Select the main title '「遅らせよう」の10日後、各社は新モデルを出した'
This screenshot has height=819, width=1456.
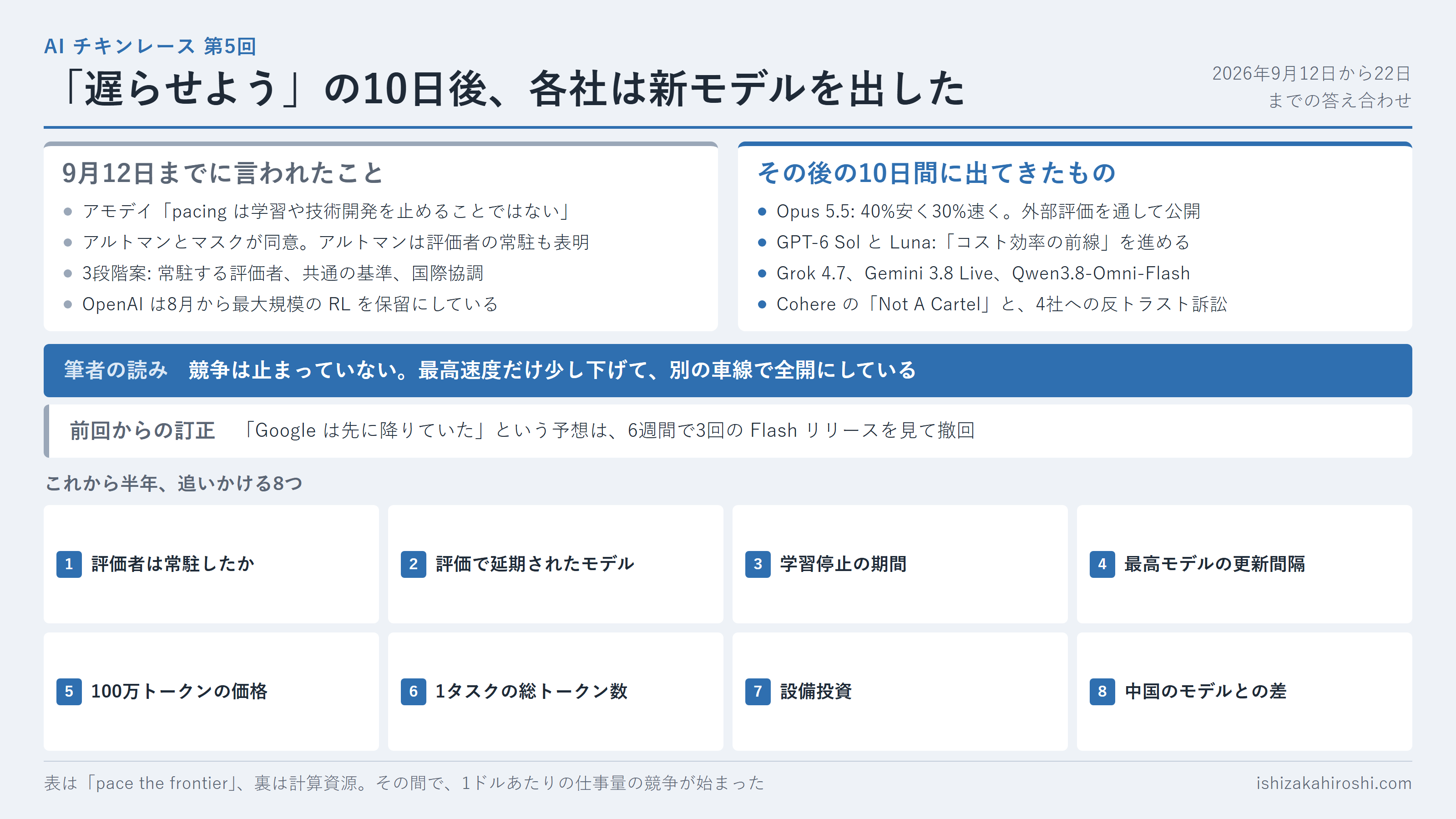tap(511, 89)
